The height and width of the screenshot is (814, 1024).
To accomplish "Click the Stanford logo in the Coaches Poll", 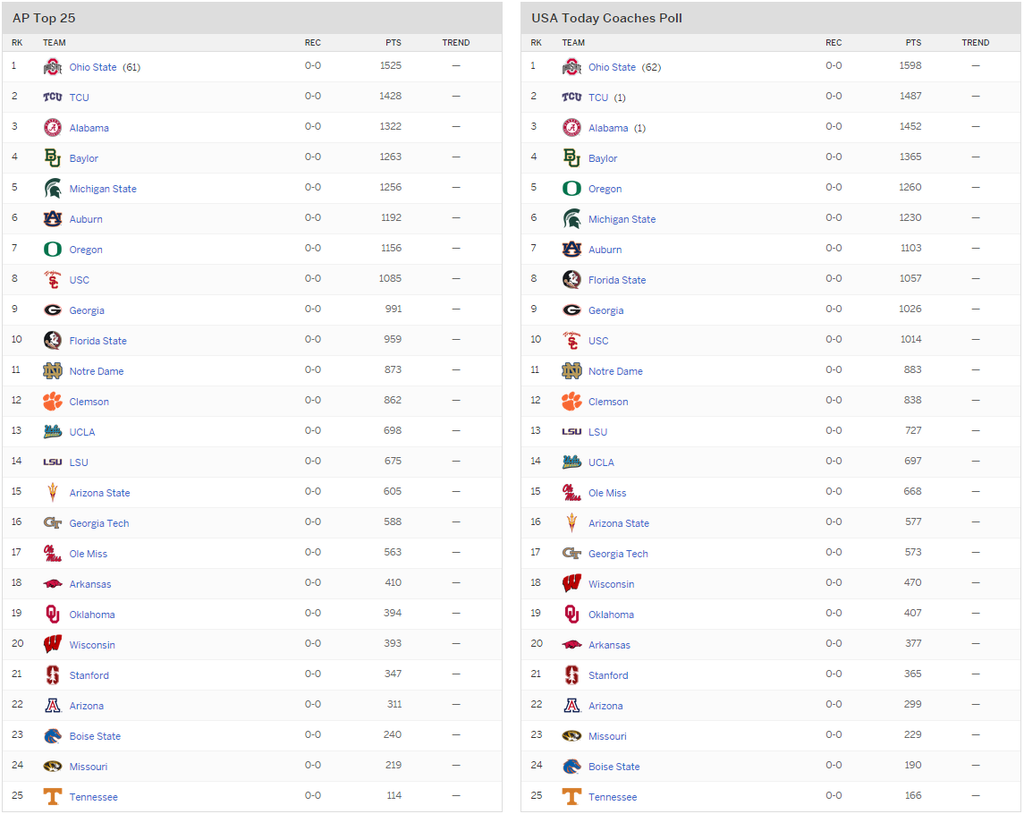I will click(571, 675).
